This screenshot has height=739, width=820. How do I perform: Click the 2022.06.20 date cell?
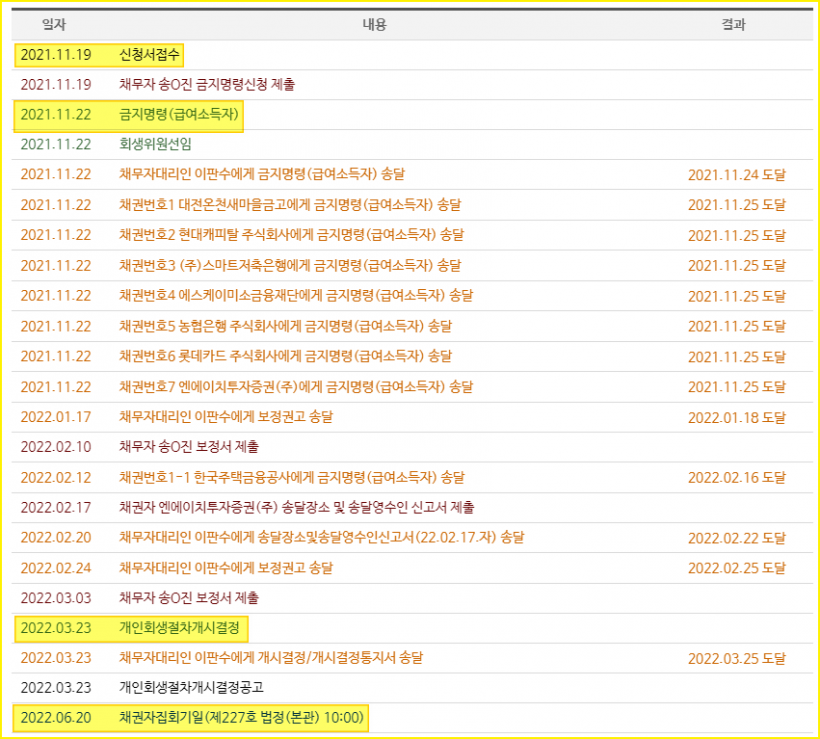tap(56, 718)
